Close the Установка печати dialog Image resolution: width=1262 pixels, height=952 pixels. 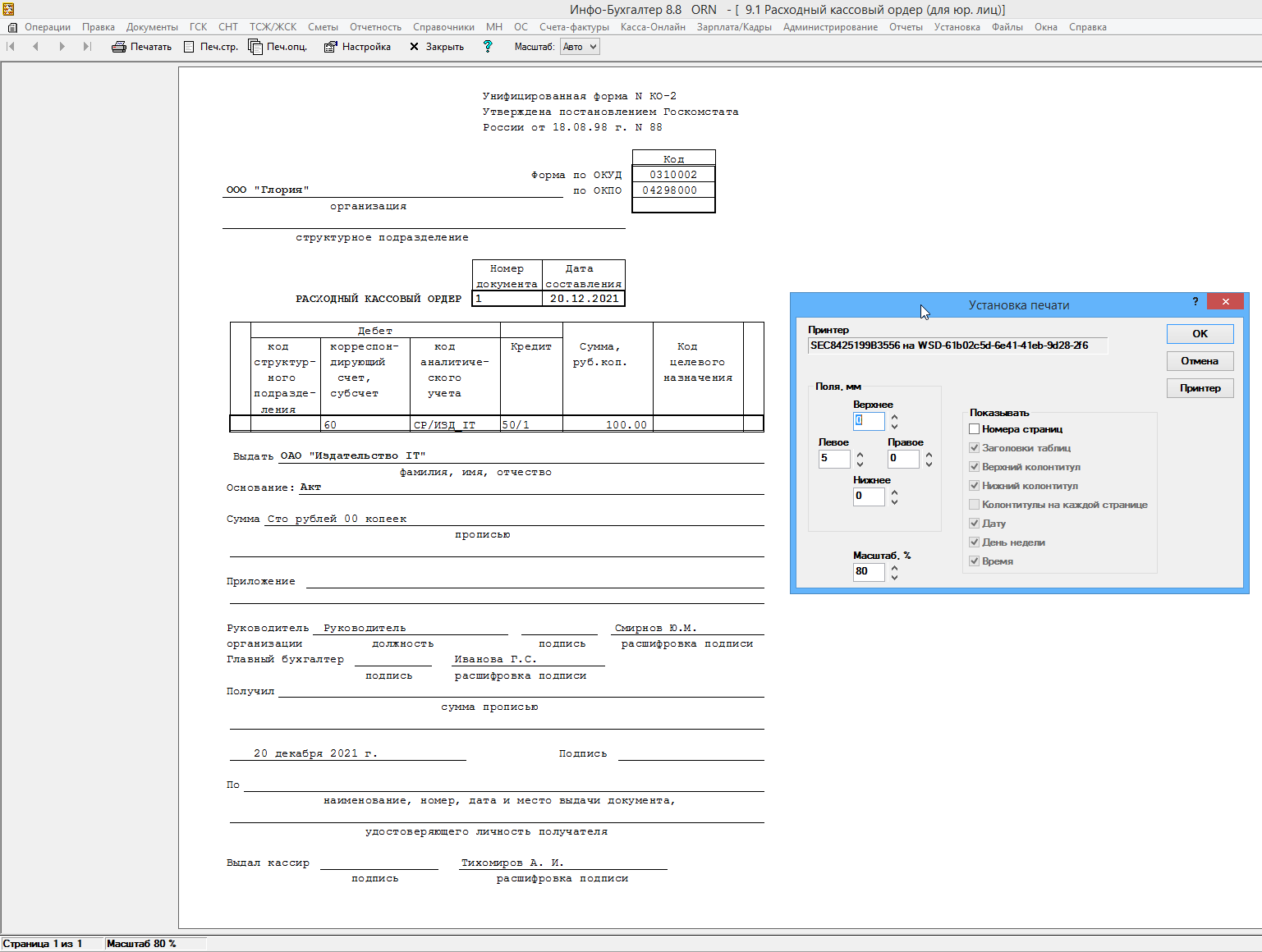pos(1225,301)
